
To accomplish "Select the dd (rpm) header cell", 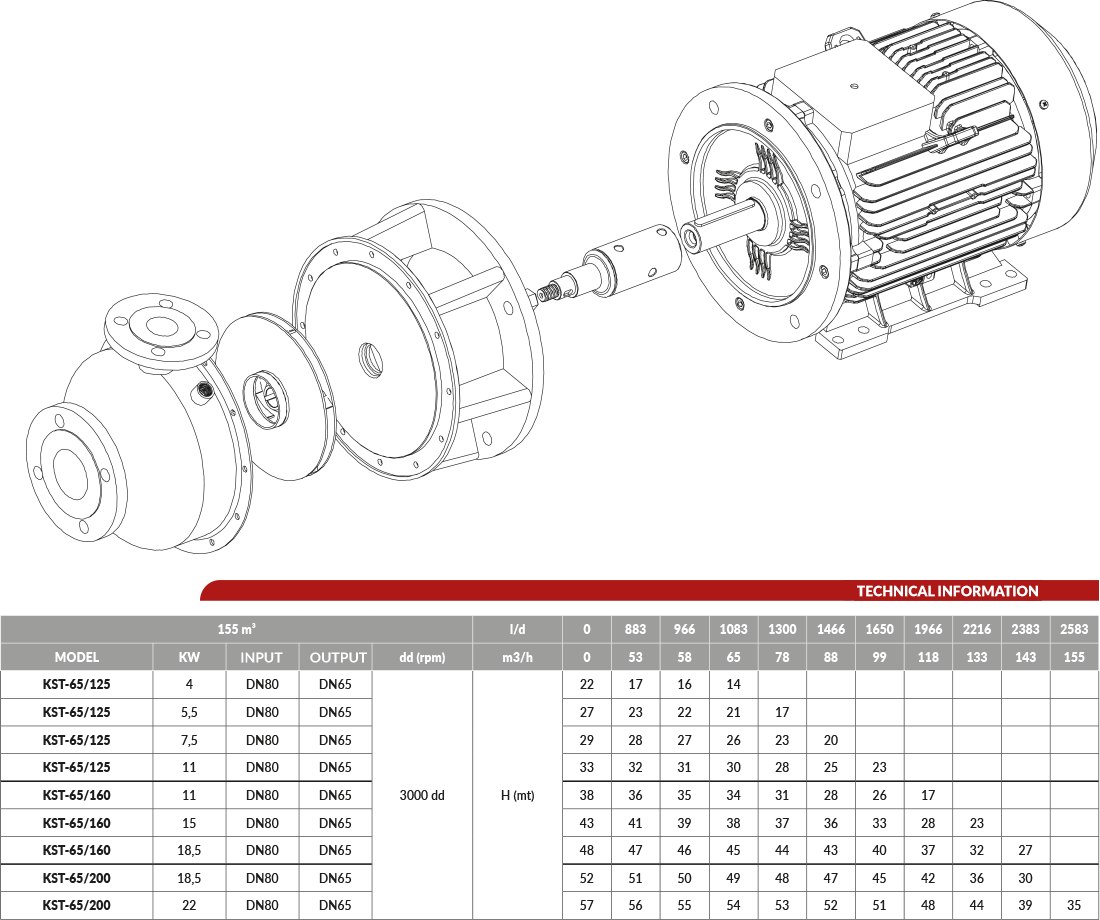I will point(422,658).
